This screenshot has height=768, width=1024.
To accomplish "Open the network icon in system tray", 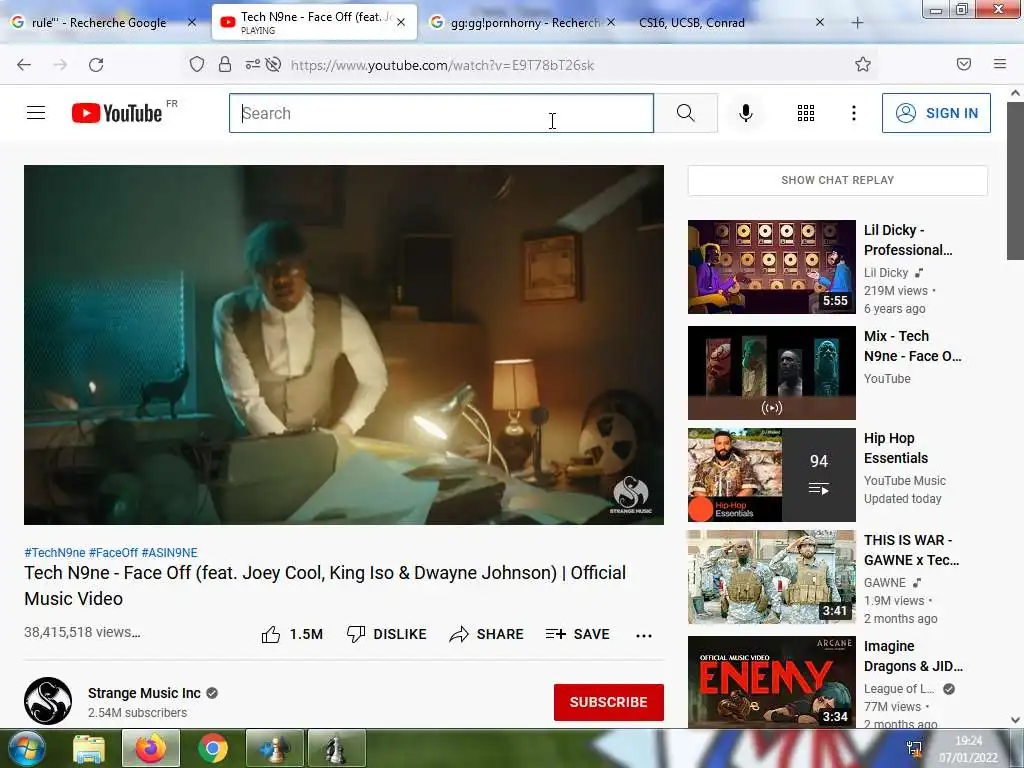I will pos(914,748).
